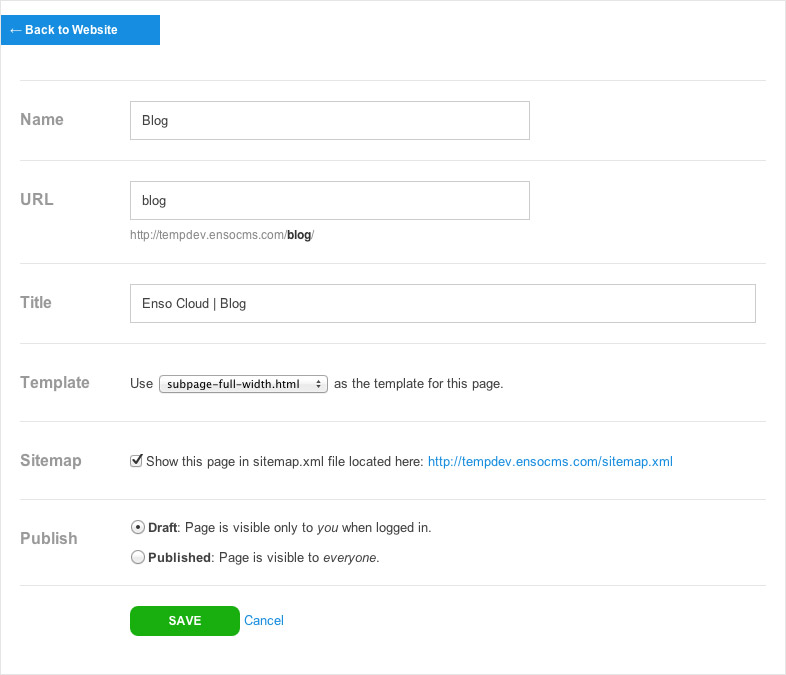
Task: Open the tempdev.ensocms.com/sitemap.xml link
Action: point(550,462)
